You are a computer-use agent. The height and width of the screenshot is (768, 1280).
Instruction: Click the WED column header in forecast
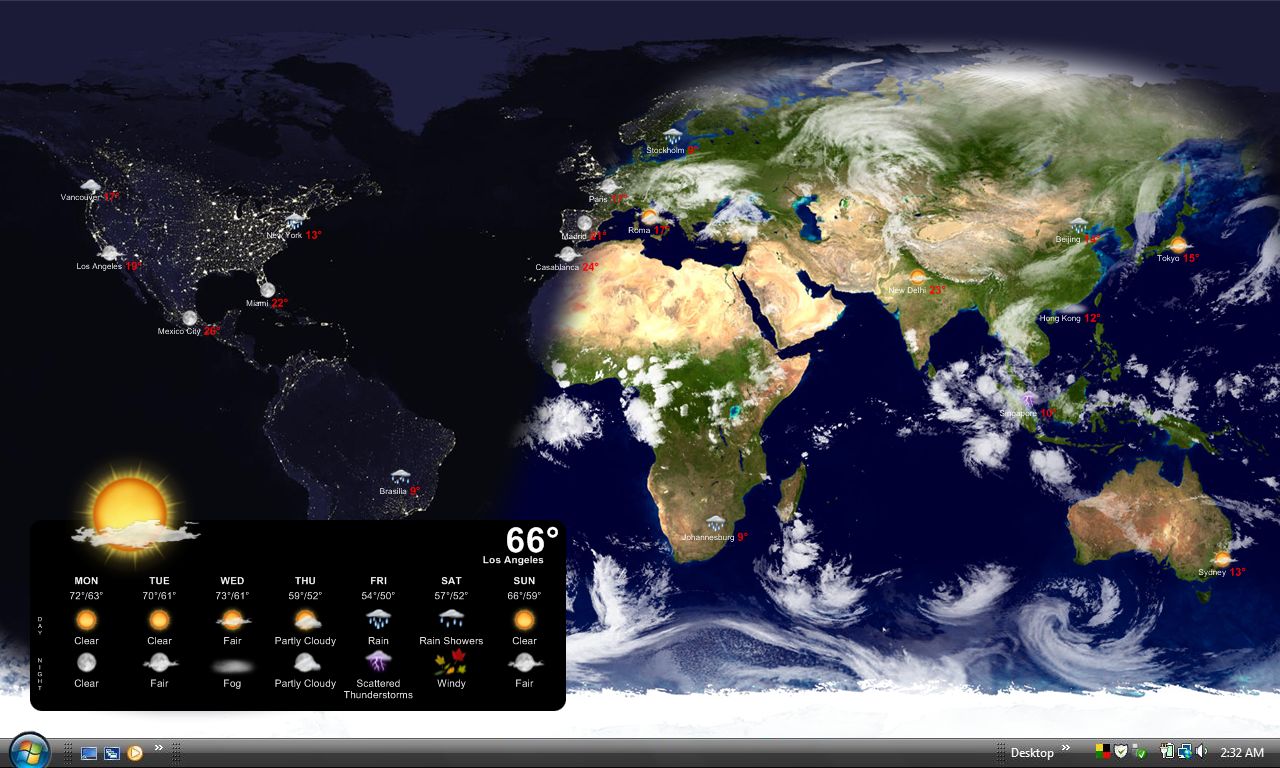tap(232, 581)
